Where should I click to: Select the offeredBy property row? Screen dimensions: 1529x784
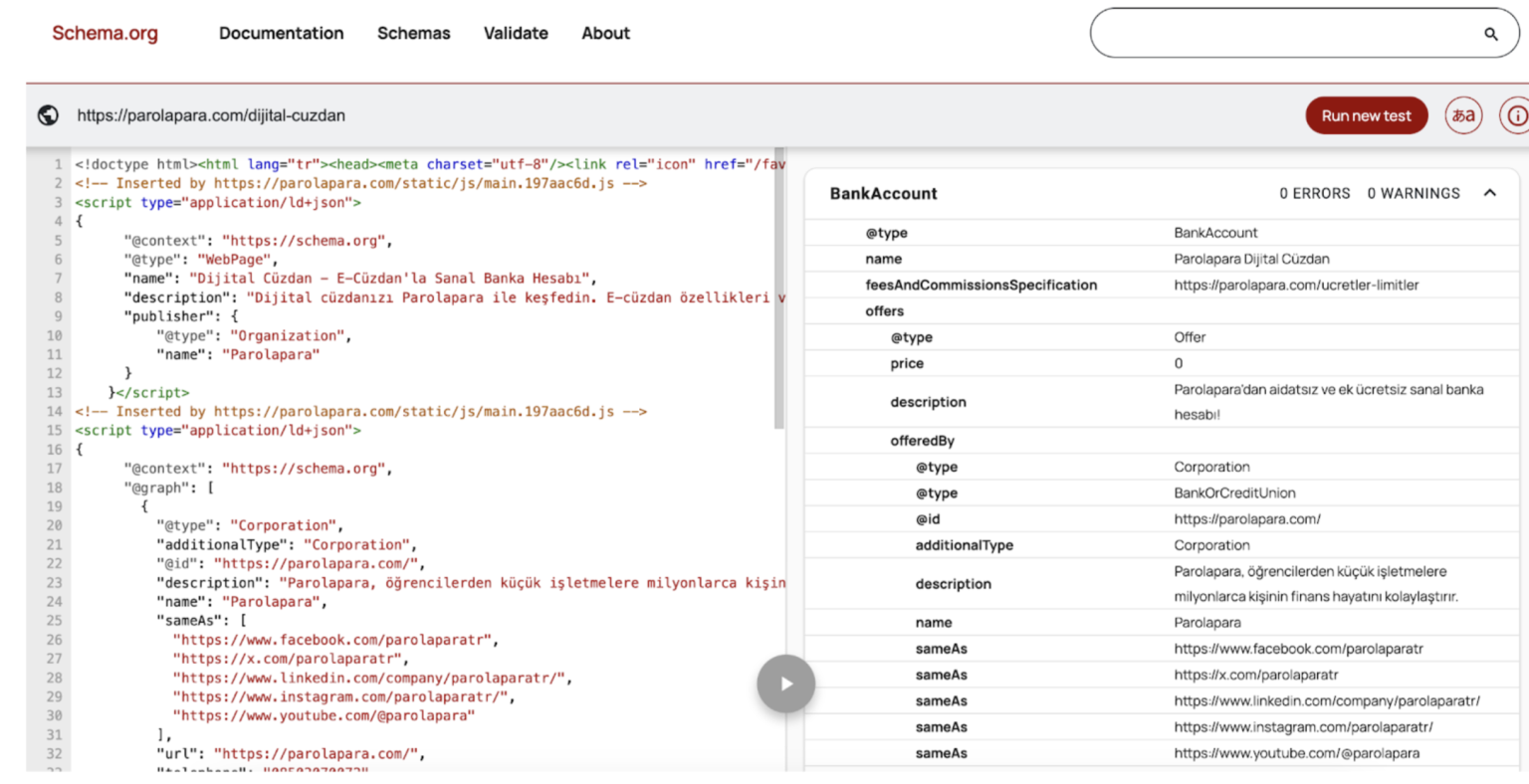[1162, 441]
